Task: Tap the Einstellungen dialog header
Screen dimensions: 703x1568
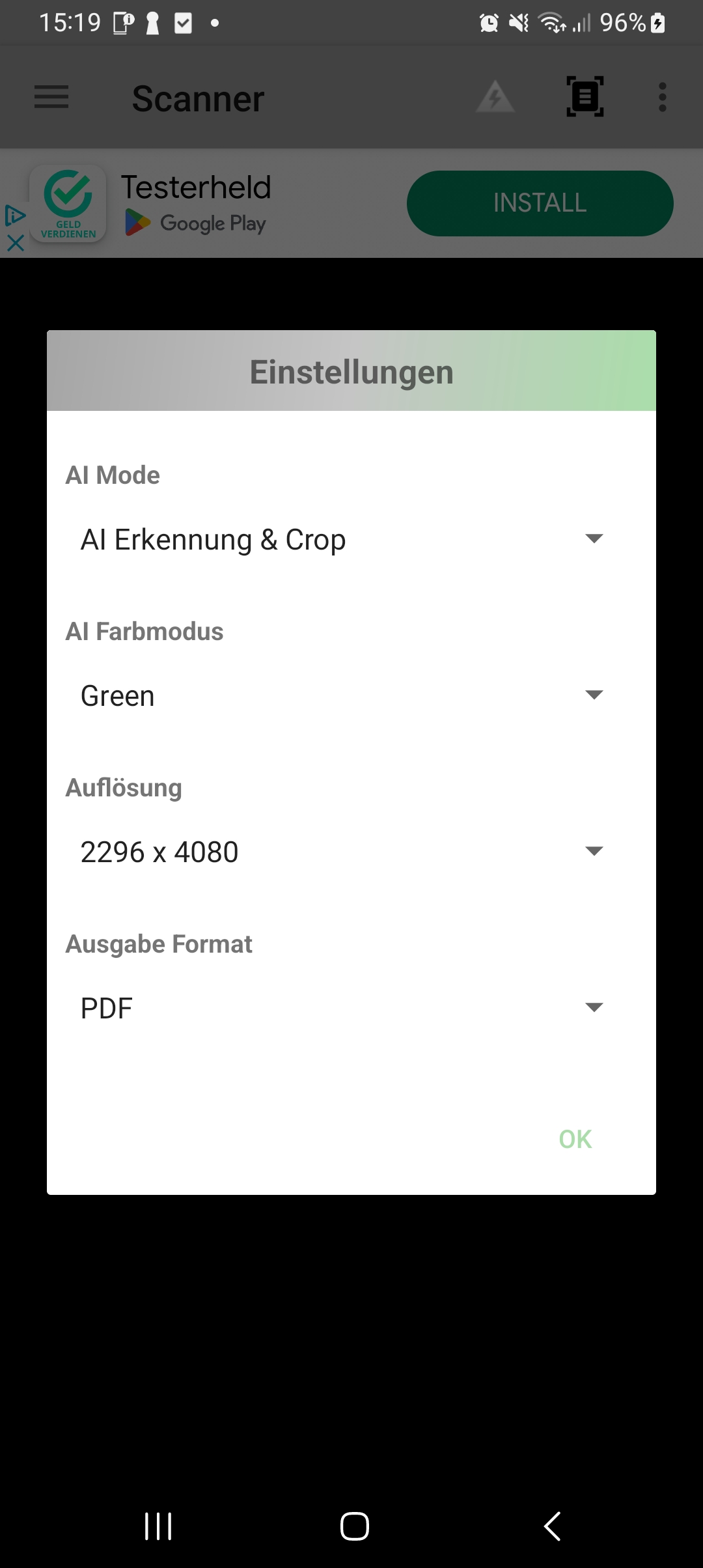Action: [351, 372]
